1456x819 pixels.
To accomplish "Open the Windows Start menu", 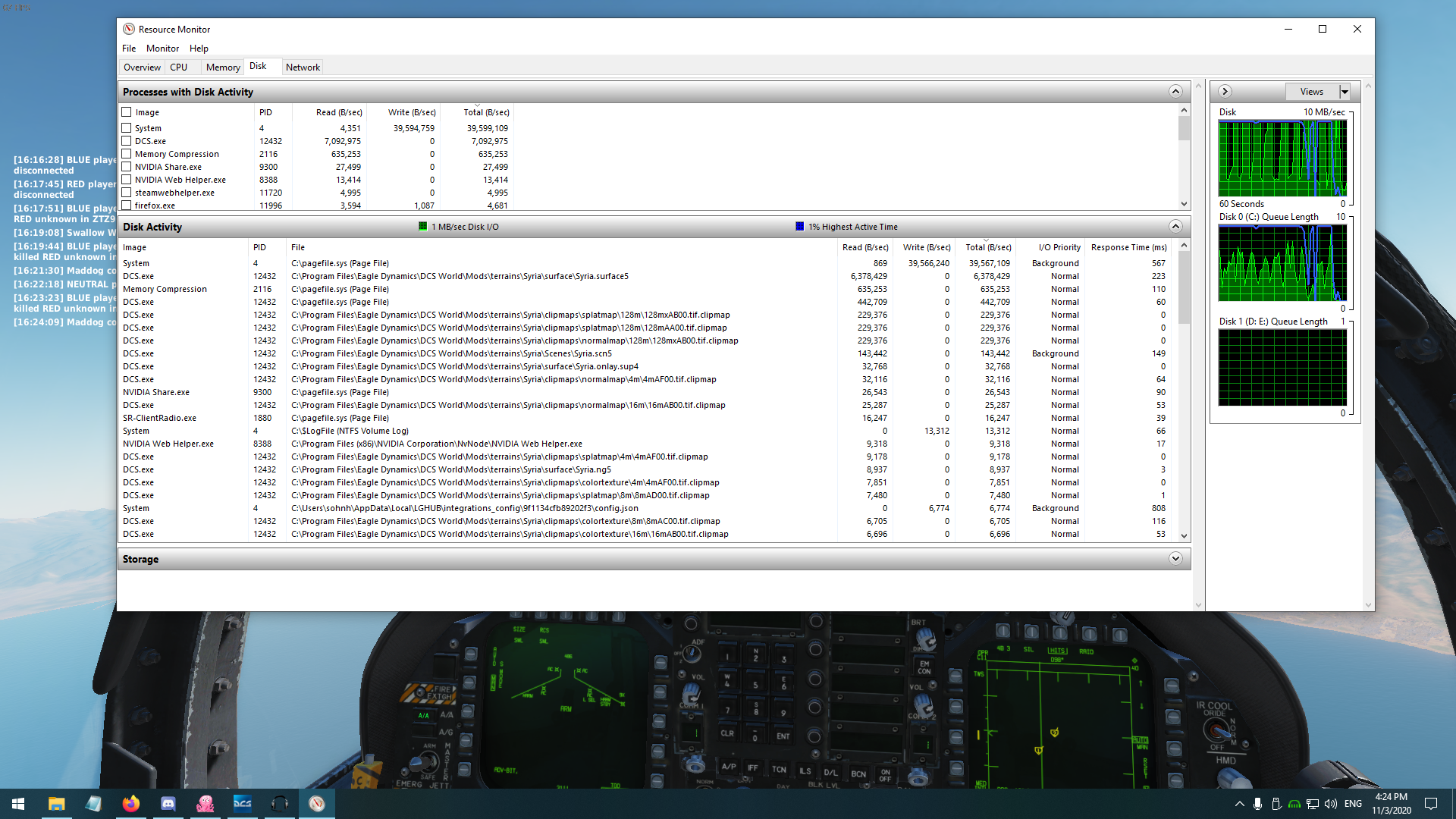I will [18, 804].
